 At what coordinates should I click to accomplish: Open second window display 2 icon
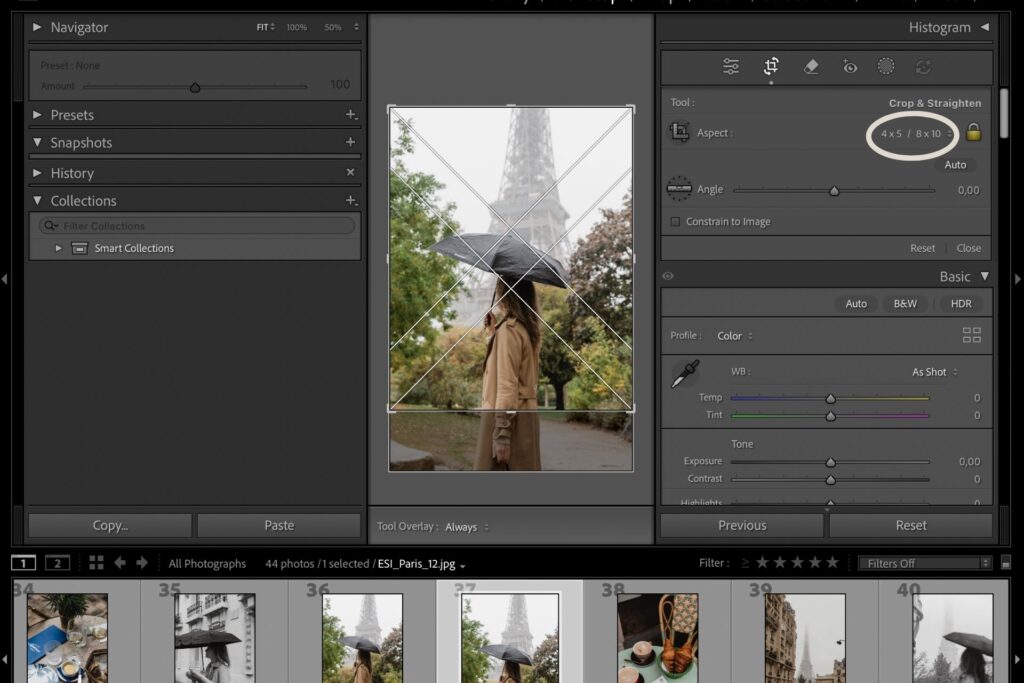click(x=57, y=563)
